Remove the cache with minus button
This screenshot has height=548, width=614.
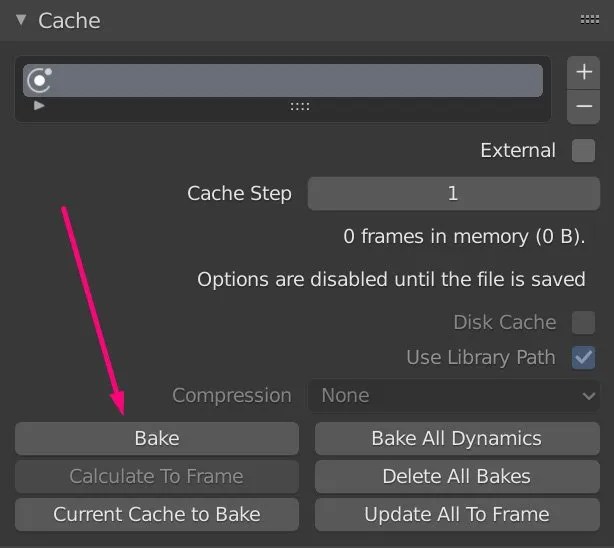tap(584, 106)
